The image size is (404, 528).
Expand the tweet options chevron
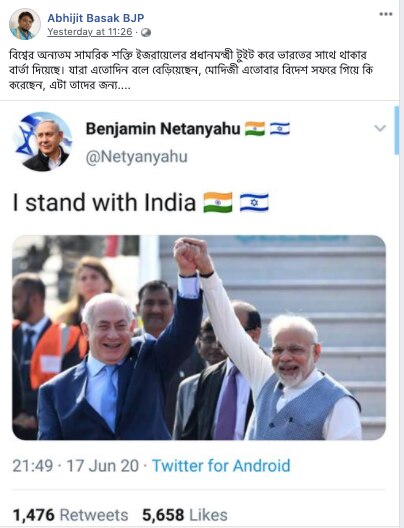(380, 128)
